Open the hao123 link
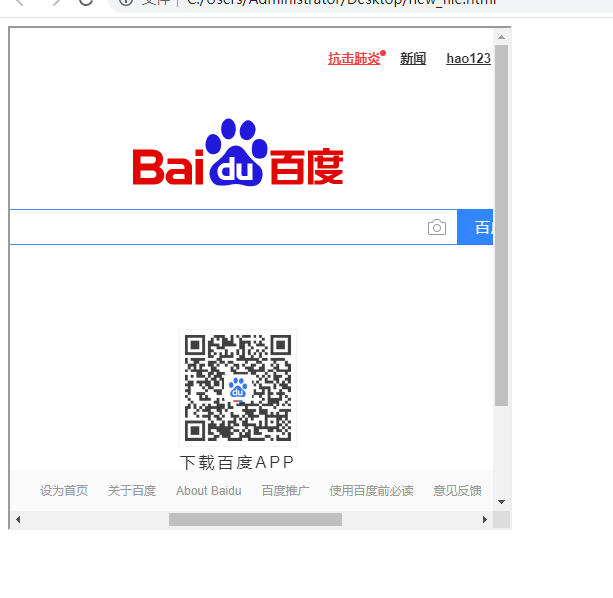The height and width of the screenshot is (598, 613). 468,58
